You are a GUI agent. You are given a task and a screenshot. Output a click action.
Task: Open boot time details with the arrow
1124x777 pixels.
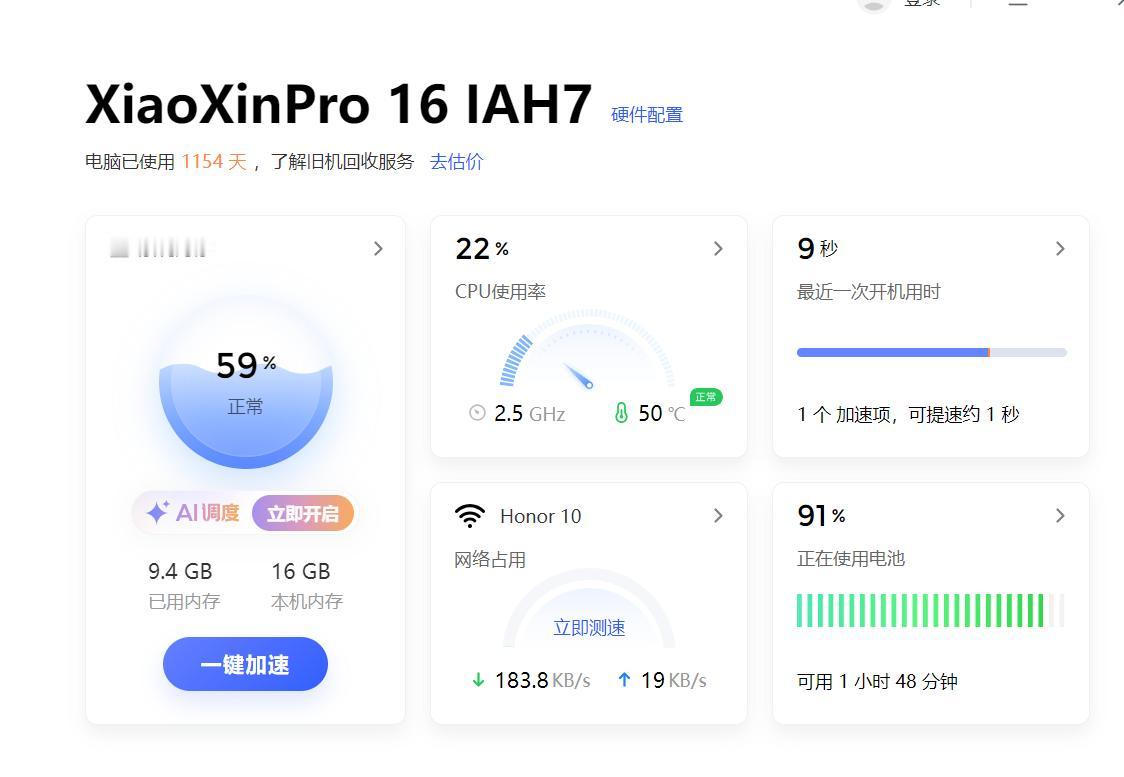point(1060,248)
